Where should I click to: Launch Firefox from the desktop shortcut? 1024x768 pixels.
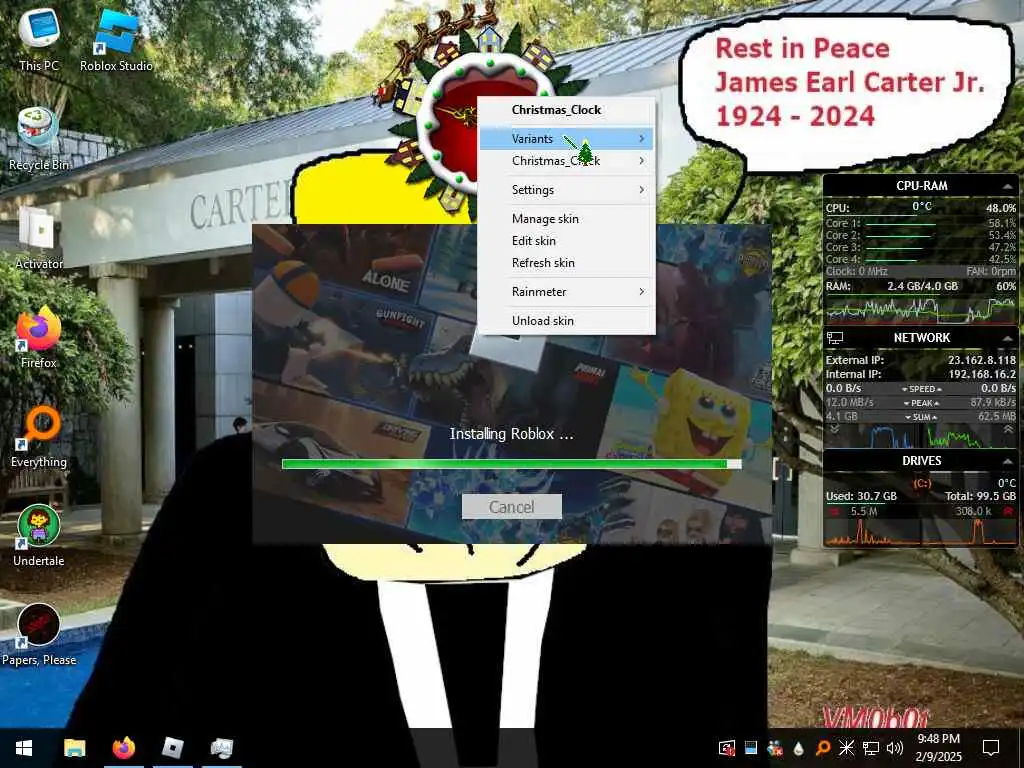pos(39,337)
